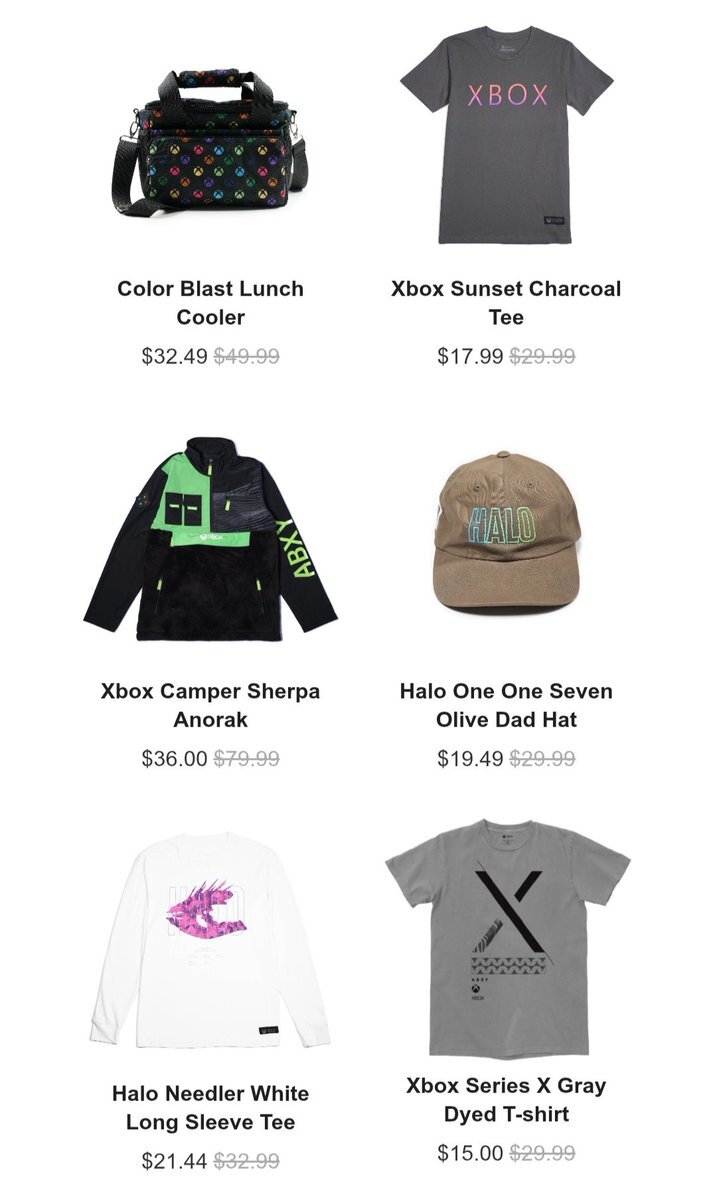
Task: Go to Xbox Series X Gray Dyed T-shirt link
Action: (x=506, y=1099)
